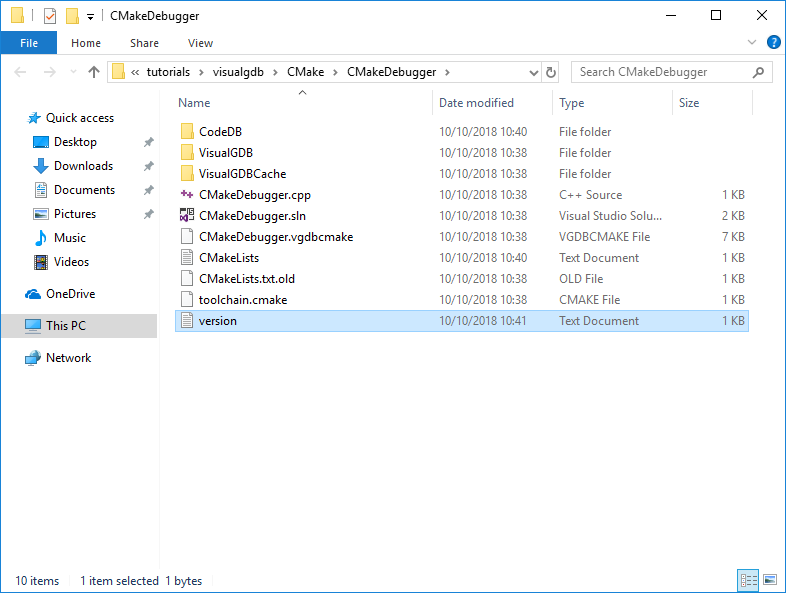Go up one folder level
This screenshot has width=786, height=593.
click(94, 72)
